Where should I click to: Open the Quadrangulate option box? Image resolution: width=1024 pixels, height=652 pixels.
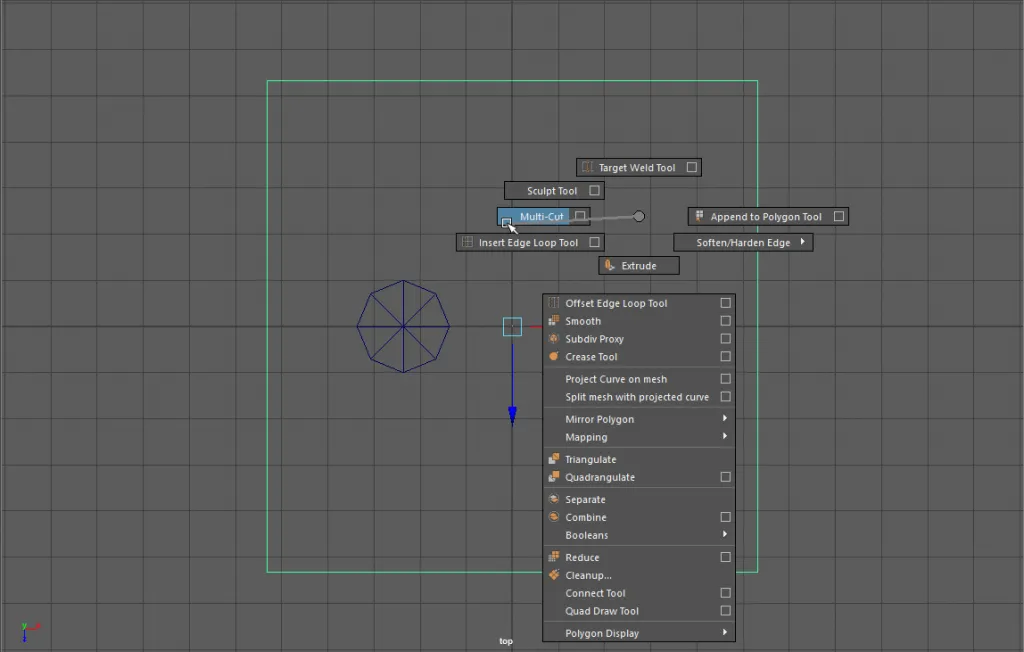point(725,477)
